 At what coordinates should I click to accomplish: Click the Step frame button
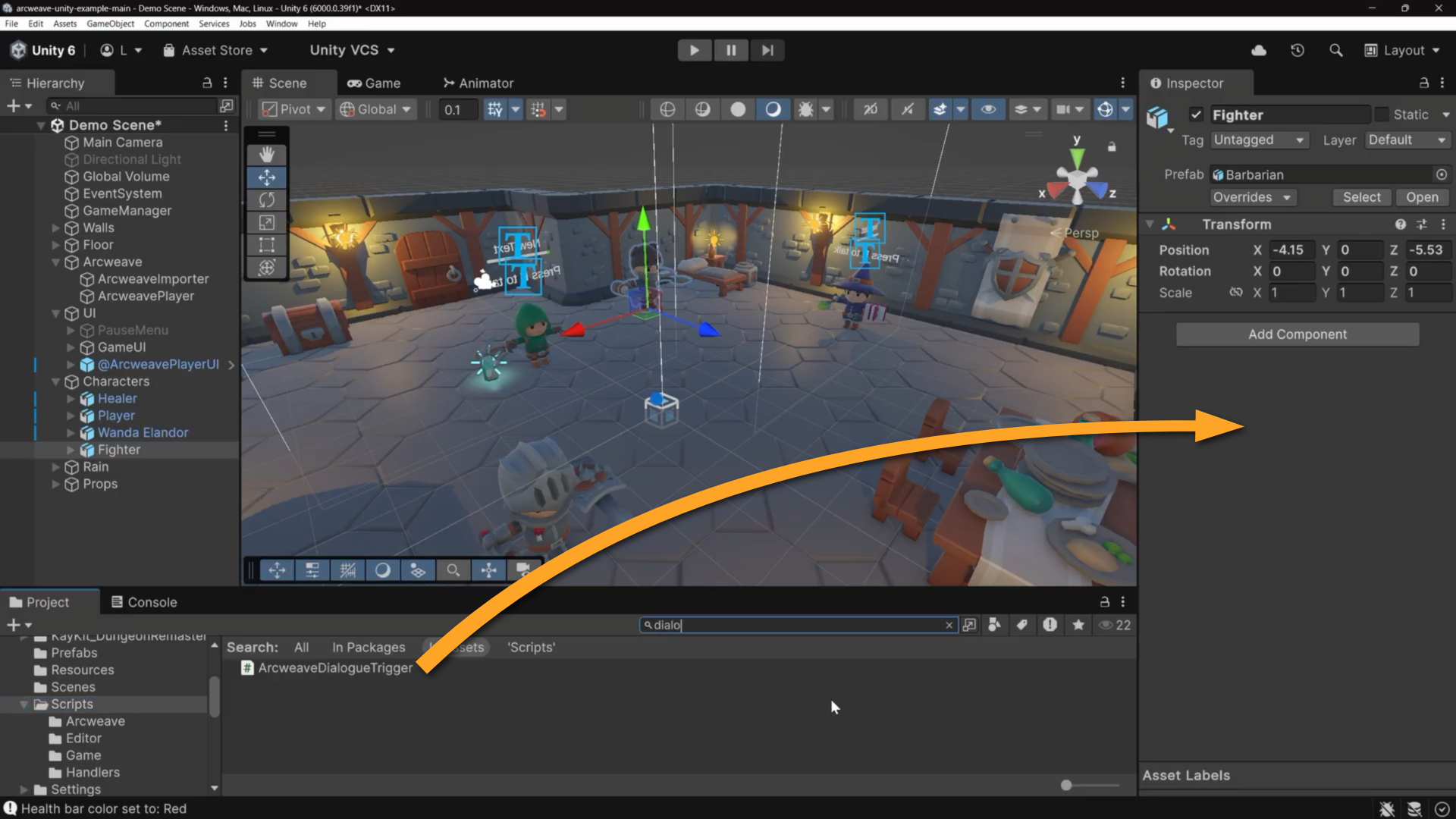767,50
